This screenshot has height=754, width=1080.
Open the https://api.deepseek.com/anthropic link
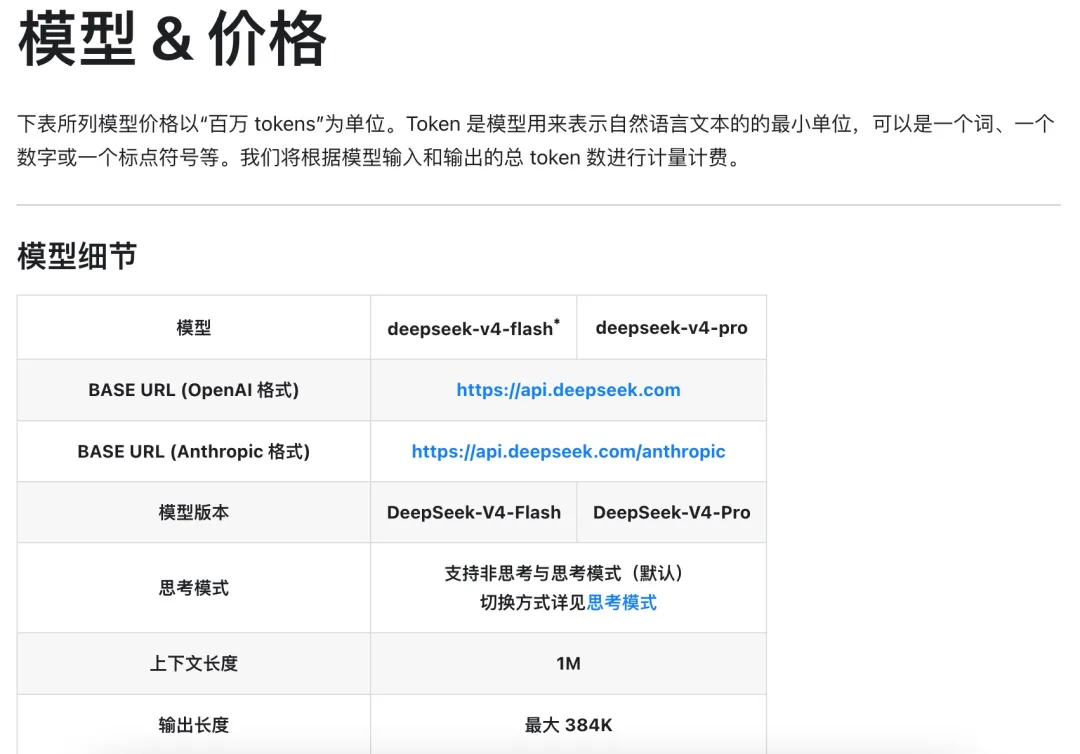tap(568, 451)
